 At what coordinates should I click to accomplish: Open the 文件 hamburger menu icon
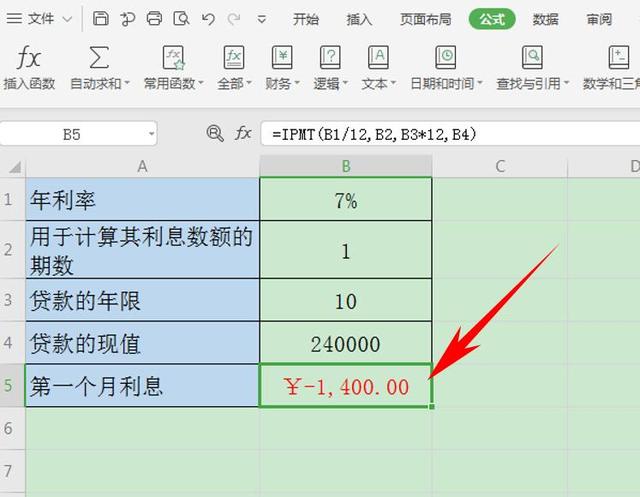14,19
